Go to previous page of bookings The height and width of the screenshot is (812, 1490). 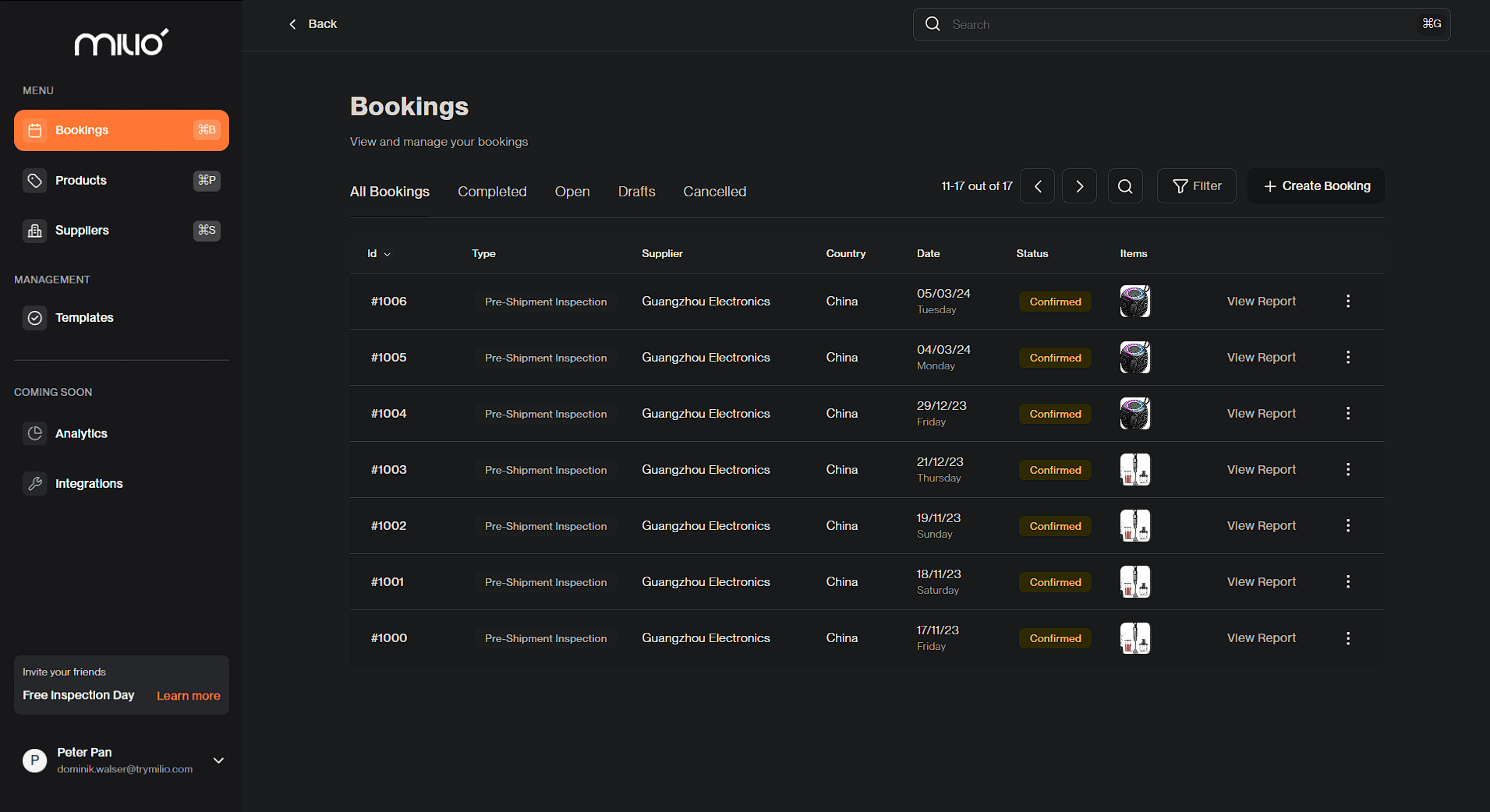pos(1038,186)
